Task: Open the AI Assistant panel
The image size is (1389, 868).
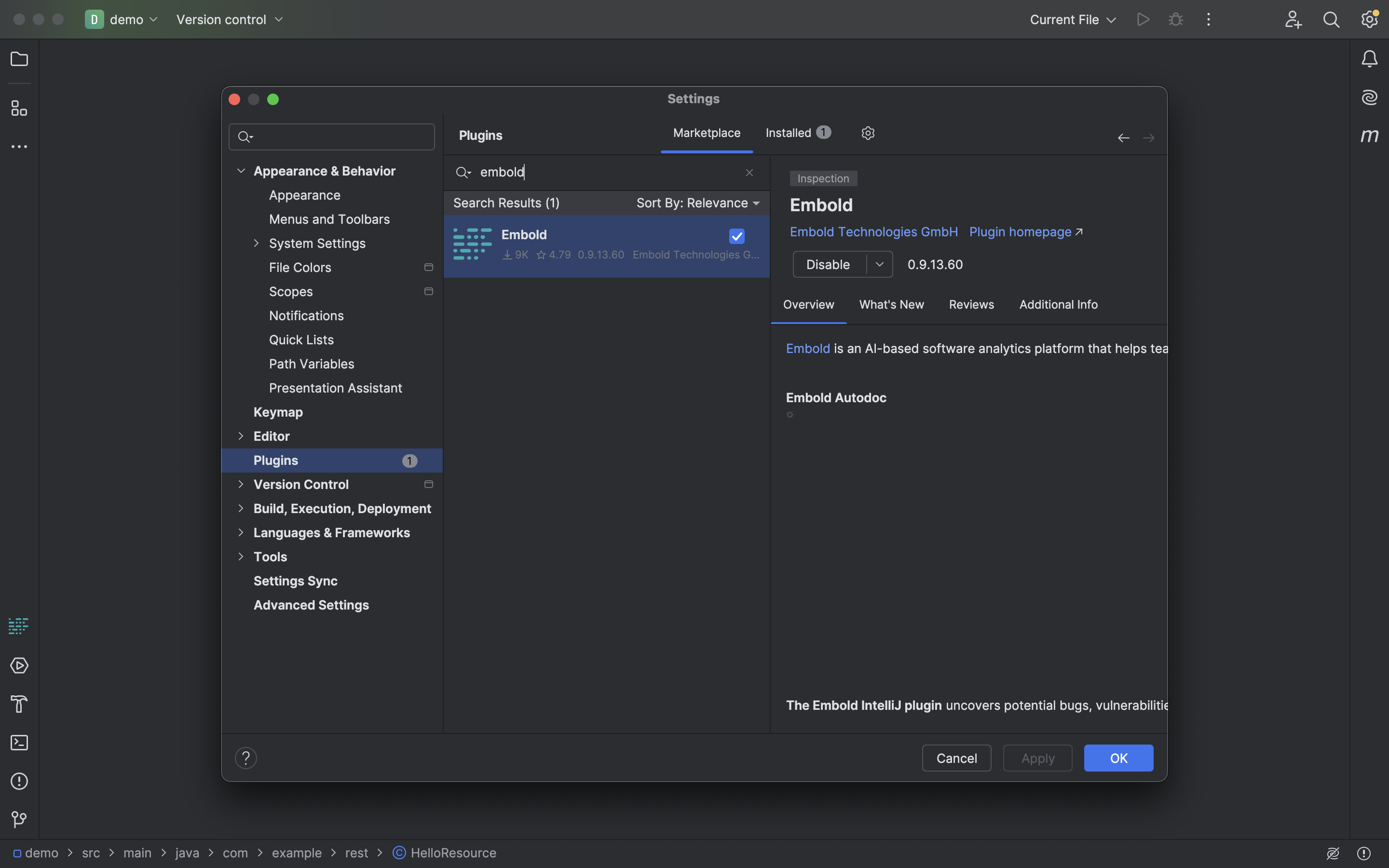Action: 1370,97
